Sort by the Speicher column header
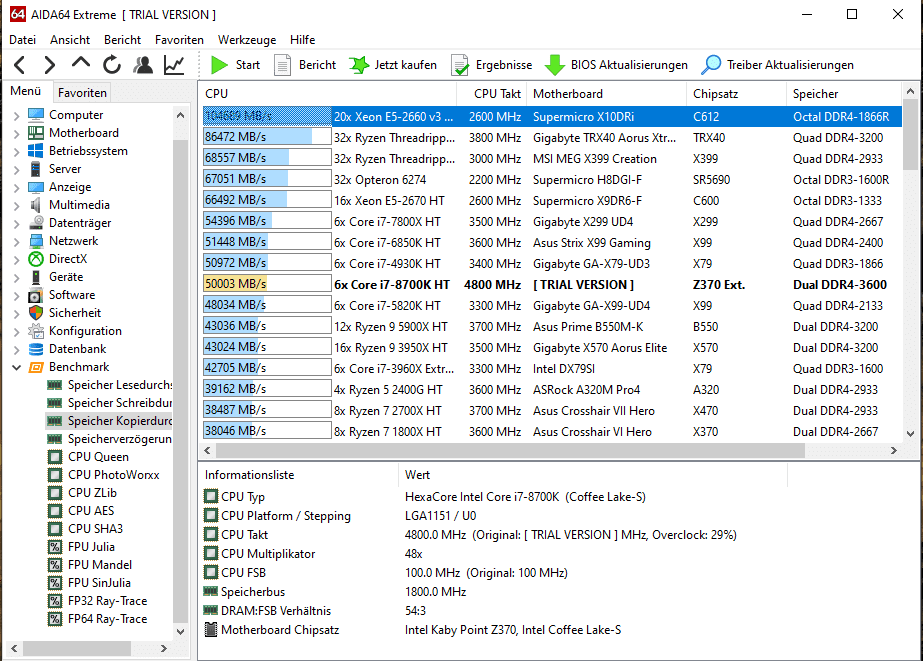This screenshot has width=923, height=661. coord(844,94)
